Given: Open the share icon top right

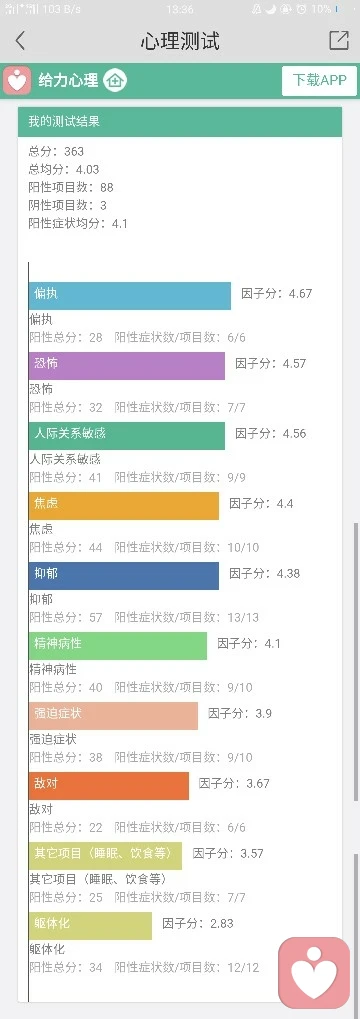Looking at the screenshot, I should [339, 40].
